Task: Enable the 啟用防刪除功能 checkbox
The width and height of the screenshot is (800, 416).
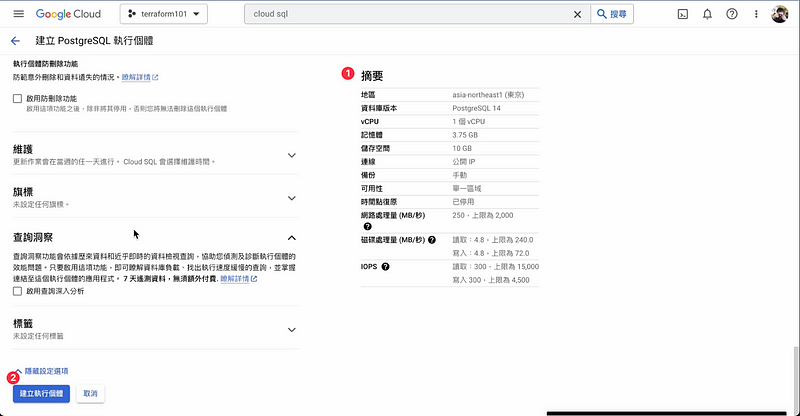Action: click(x=17, y=99)
